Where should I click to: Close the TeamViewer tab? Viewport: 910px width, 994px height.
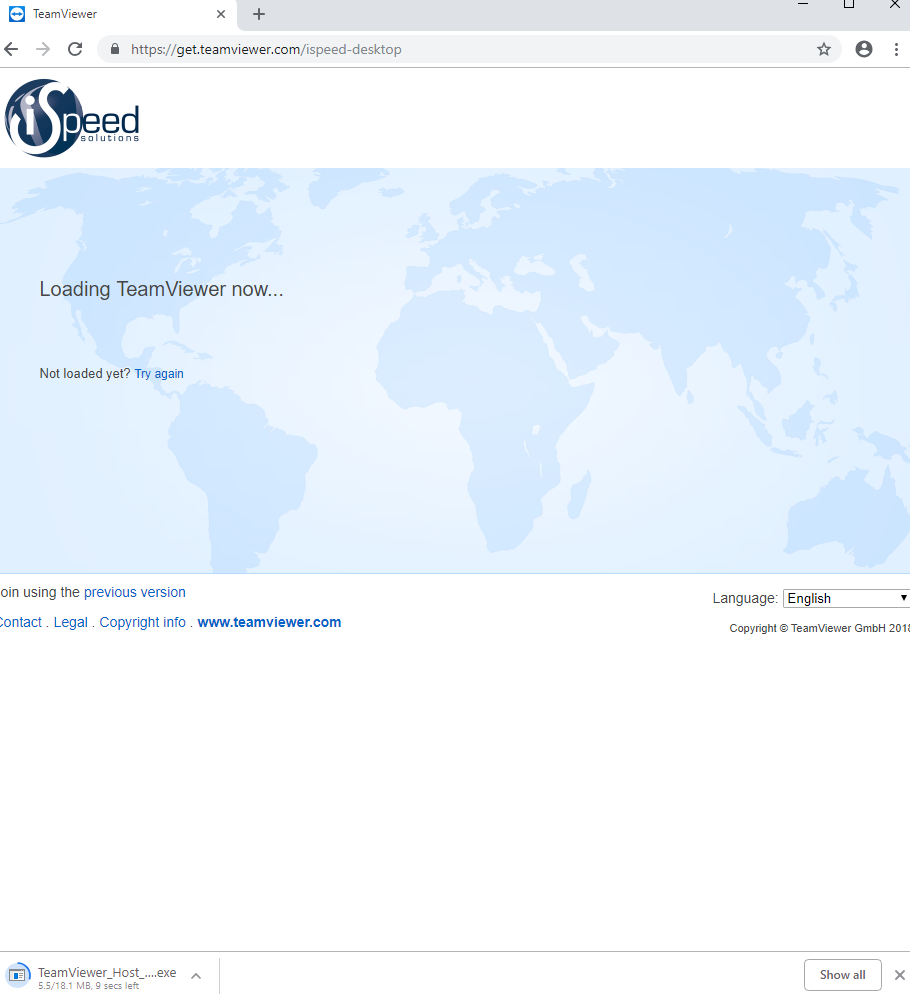pyautogui.click(x=221, y=14)
